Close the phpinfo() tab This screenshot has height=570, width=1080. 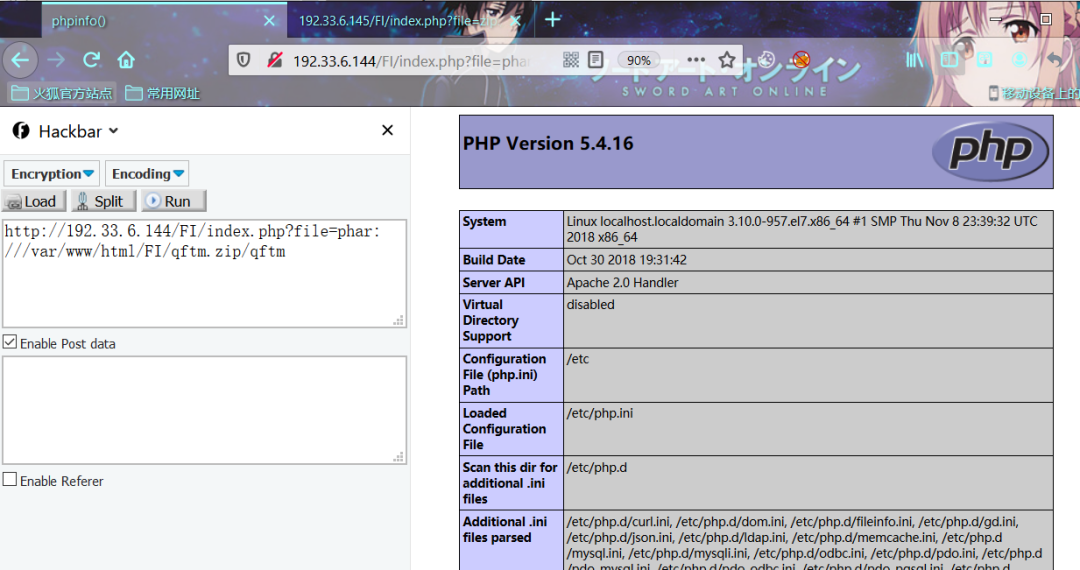point(269,21)
